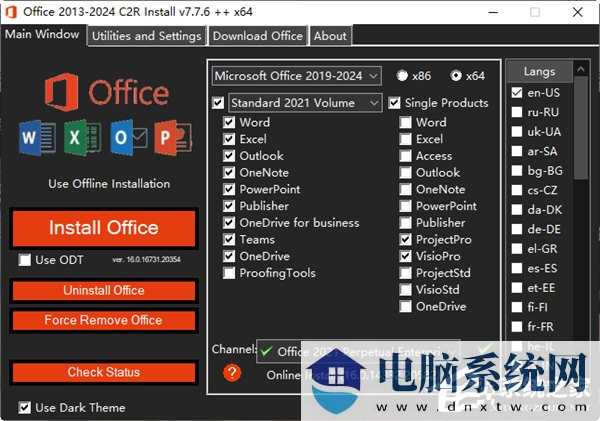The image size is (600, 421).
Task: Check Word under Single Products
Action: pyautogui.click(x=406, y=122)
